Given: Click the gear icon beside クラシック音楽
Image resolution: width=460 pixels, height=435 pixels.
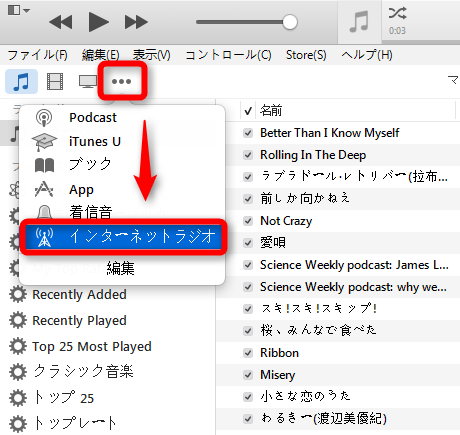Looking at the screenshot, I should tap(18, 372).
